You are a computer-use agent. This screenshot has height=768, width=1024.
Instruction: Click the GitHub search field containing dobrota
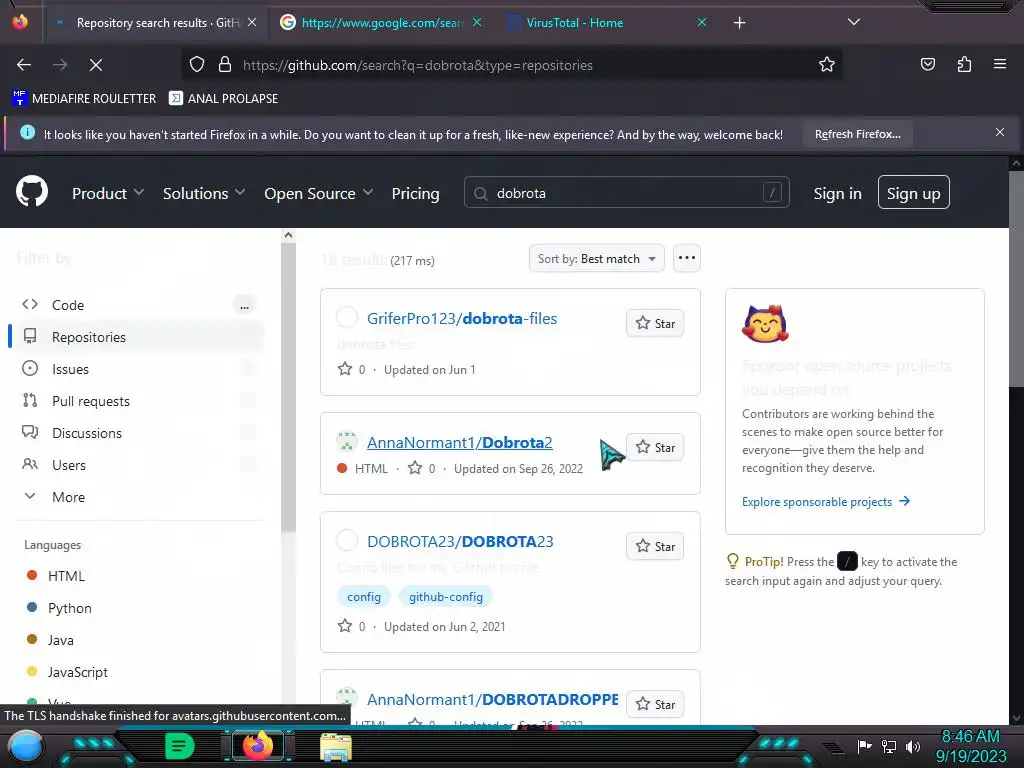pyautogui.click(x=626, y=193)
